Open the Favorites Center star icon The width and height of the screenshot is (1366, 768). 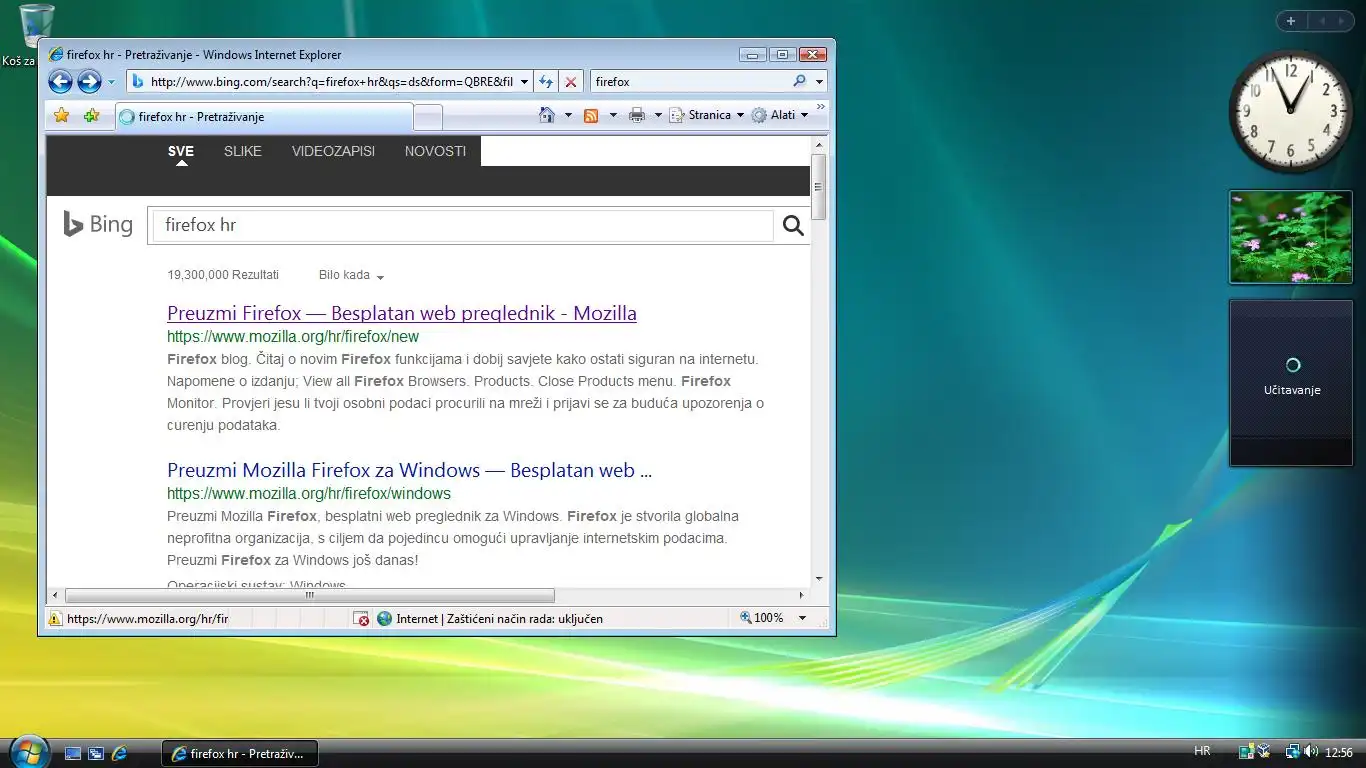(62, 116)
